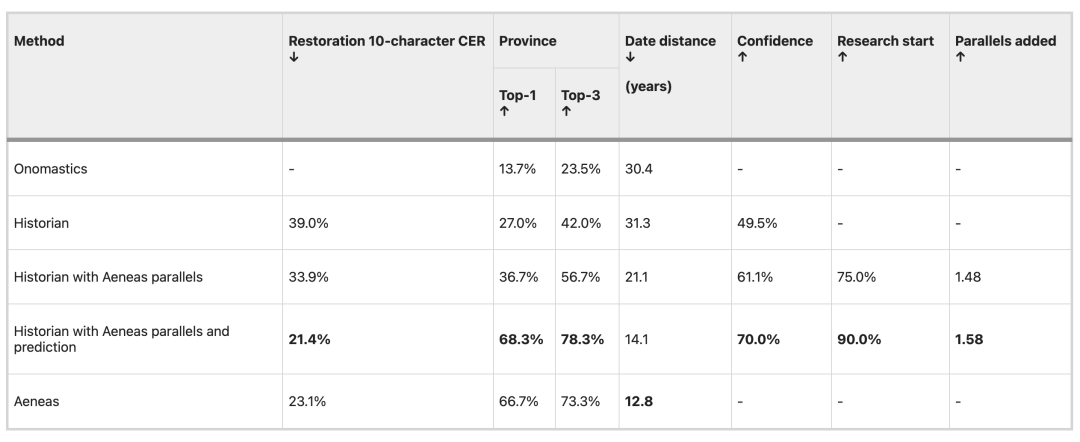Select the 49.5% confidence cell
This screenshot has height=442, width=1080.
[x=757, y=223]
